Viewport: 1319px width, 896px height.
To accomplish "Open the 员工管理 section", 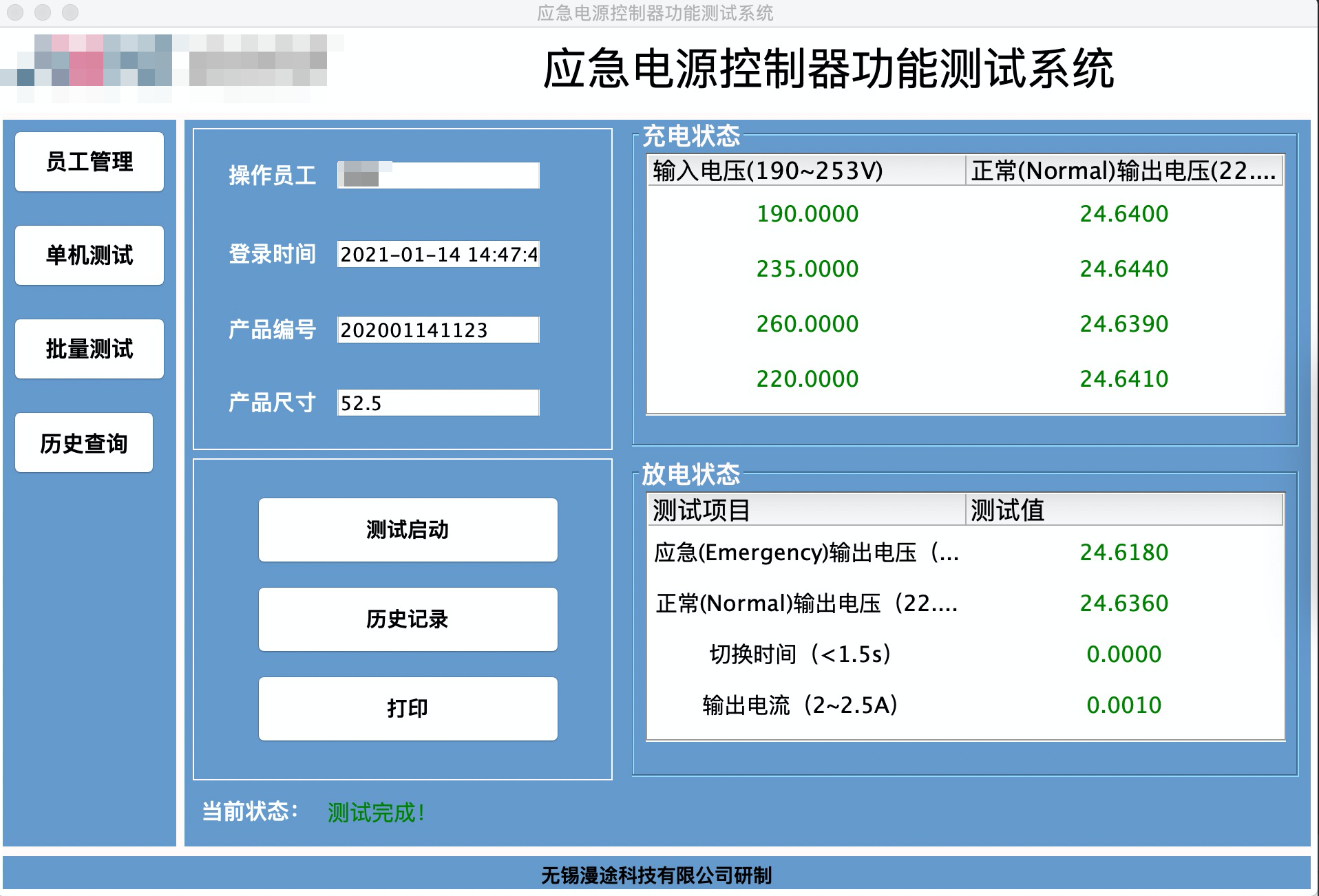I will [89, 162].
